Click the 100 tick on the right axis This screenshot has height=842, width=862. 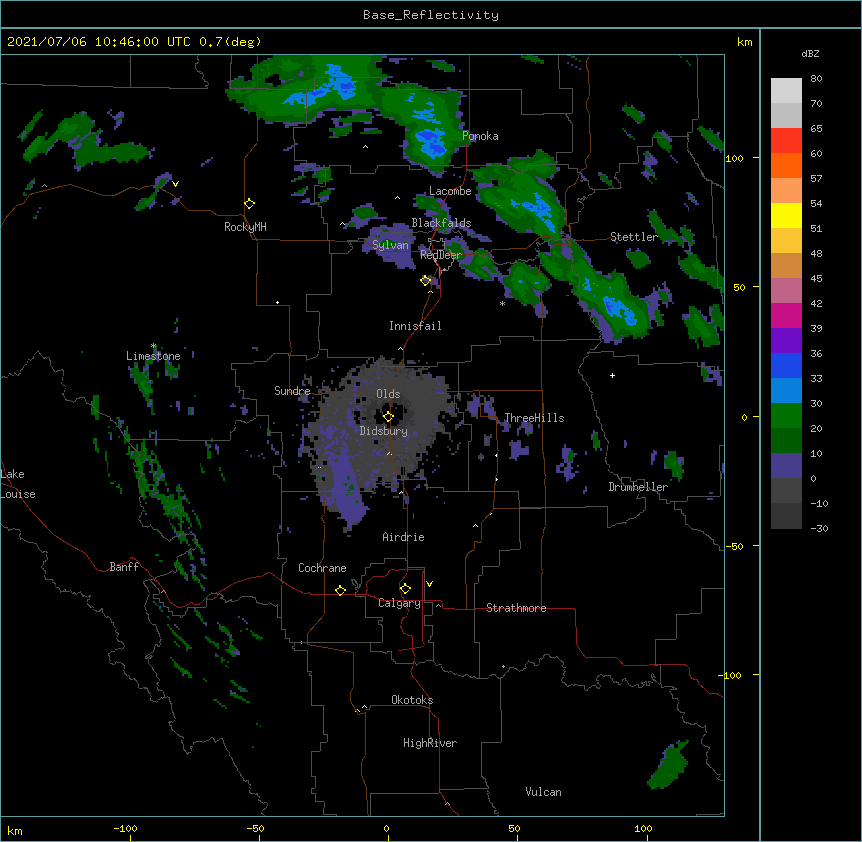tap(734, 158)
